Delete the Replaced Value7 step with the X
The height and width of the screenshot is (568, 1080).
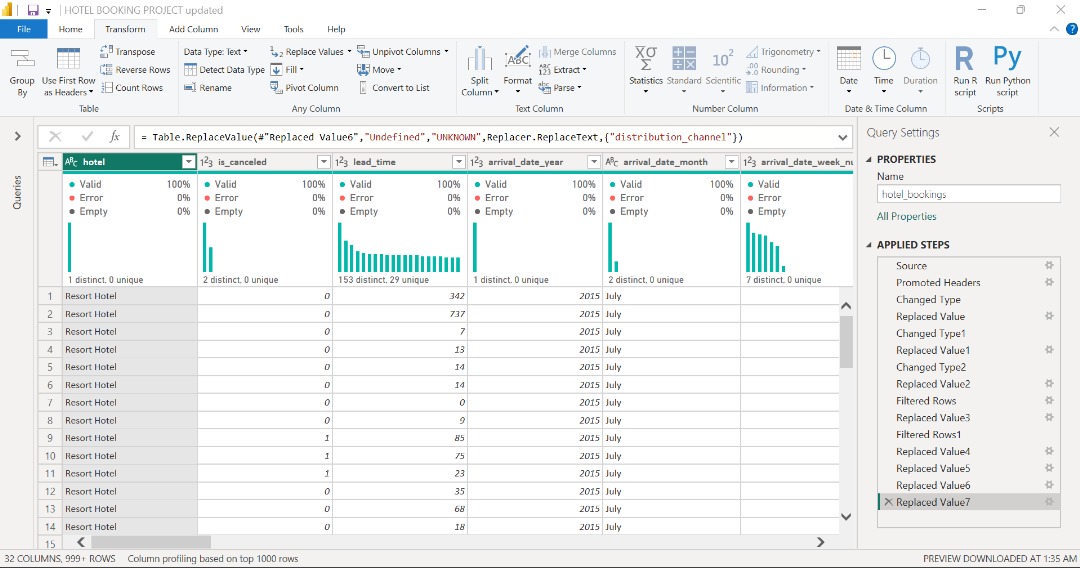coord(889,502)
